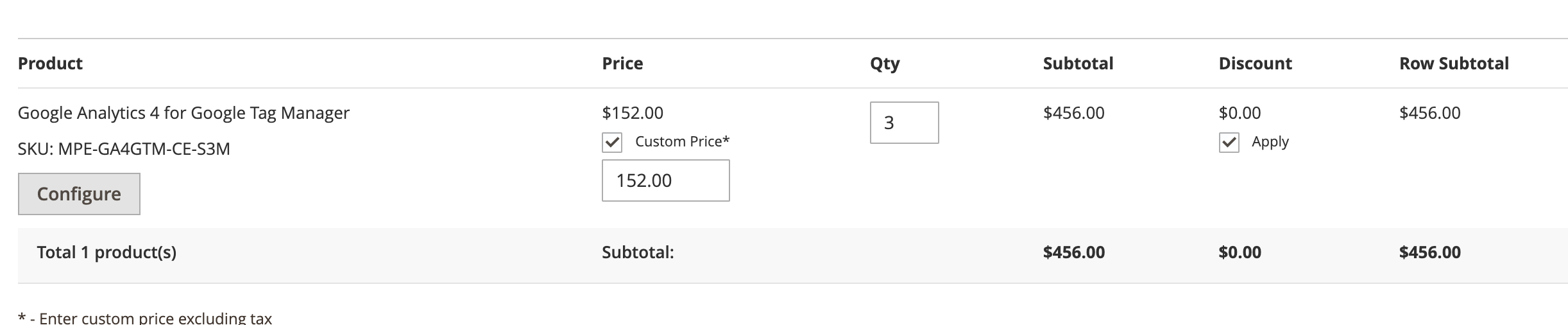Image resolution: width=1568 pixels, height=325 pixels.
Task: Select the Price column header
Action: [x=622, y=64]
